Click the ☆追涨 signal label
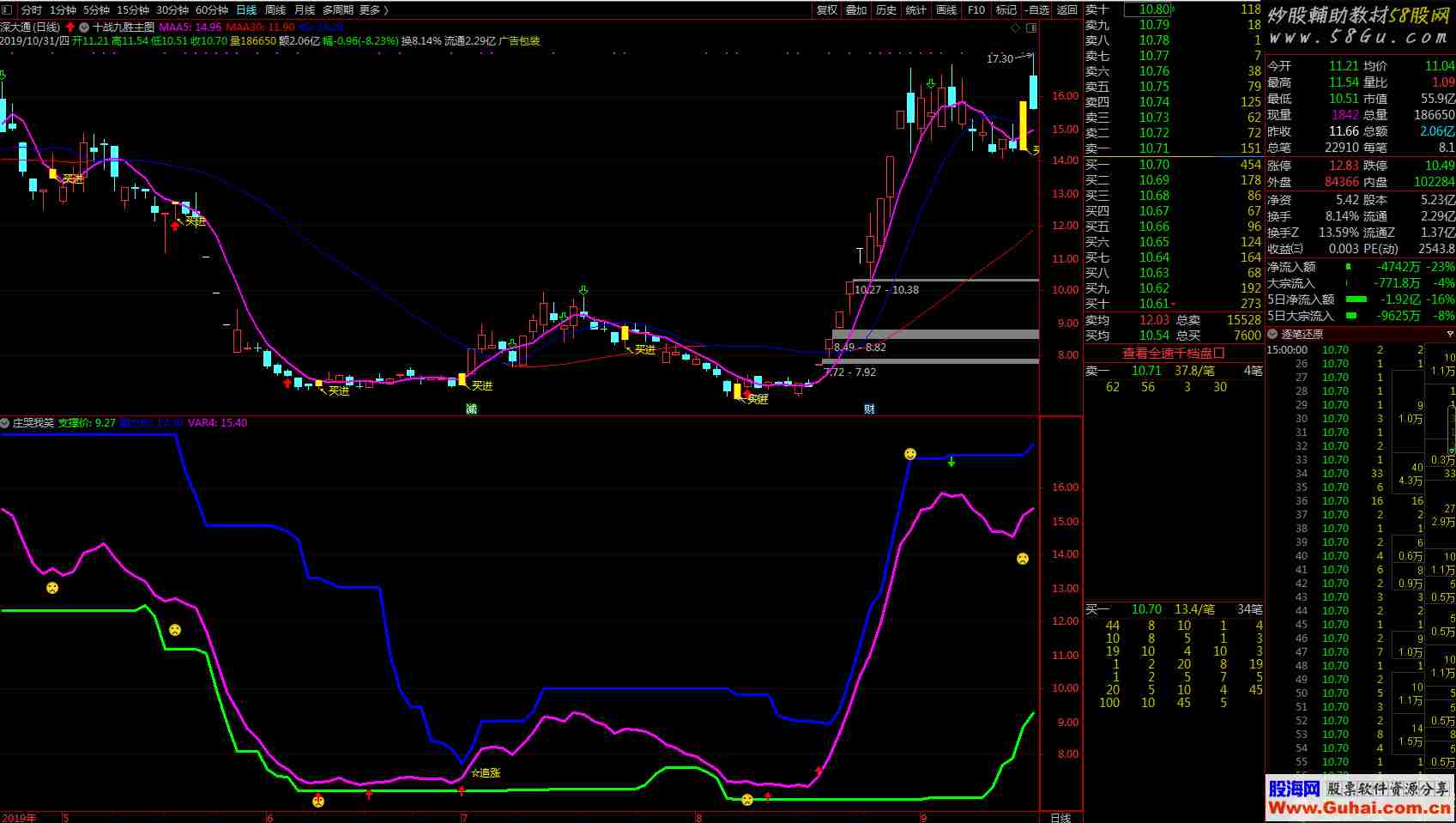 [486, 773]
